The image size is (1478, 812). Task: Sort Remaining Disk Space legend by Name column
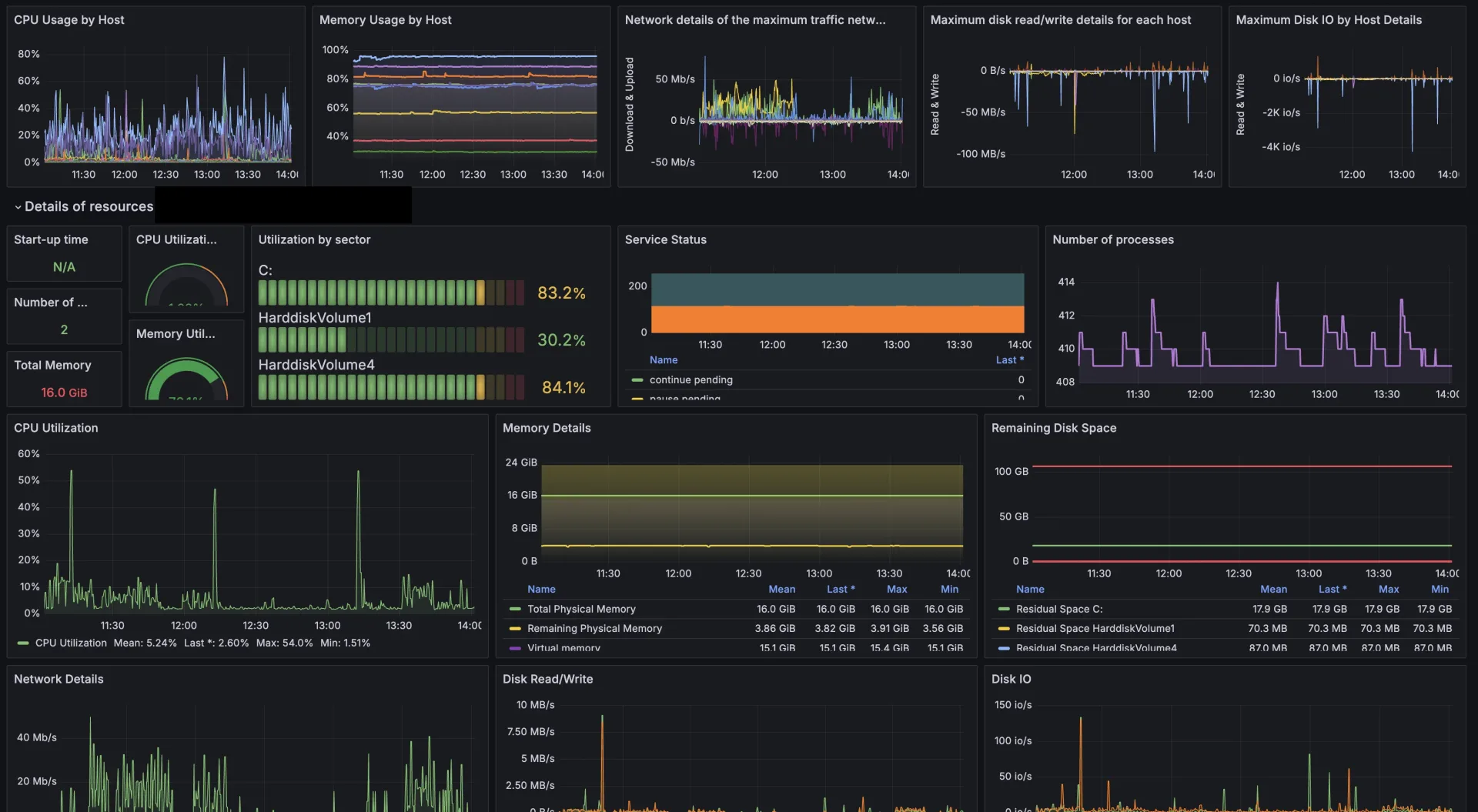click(1030, 589)
